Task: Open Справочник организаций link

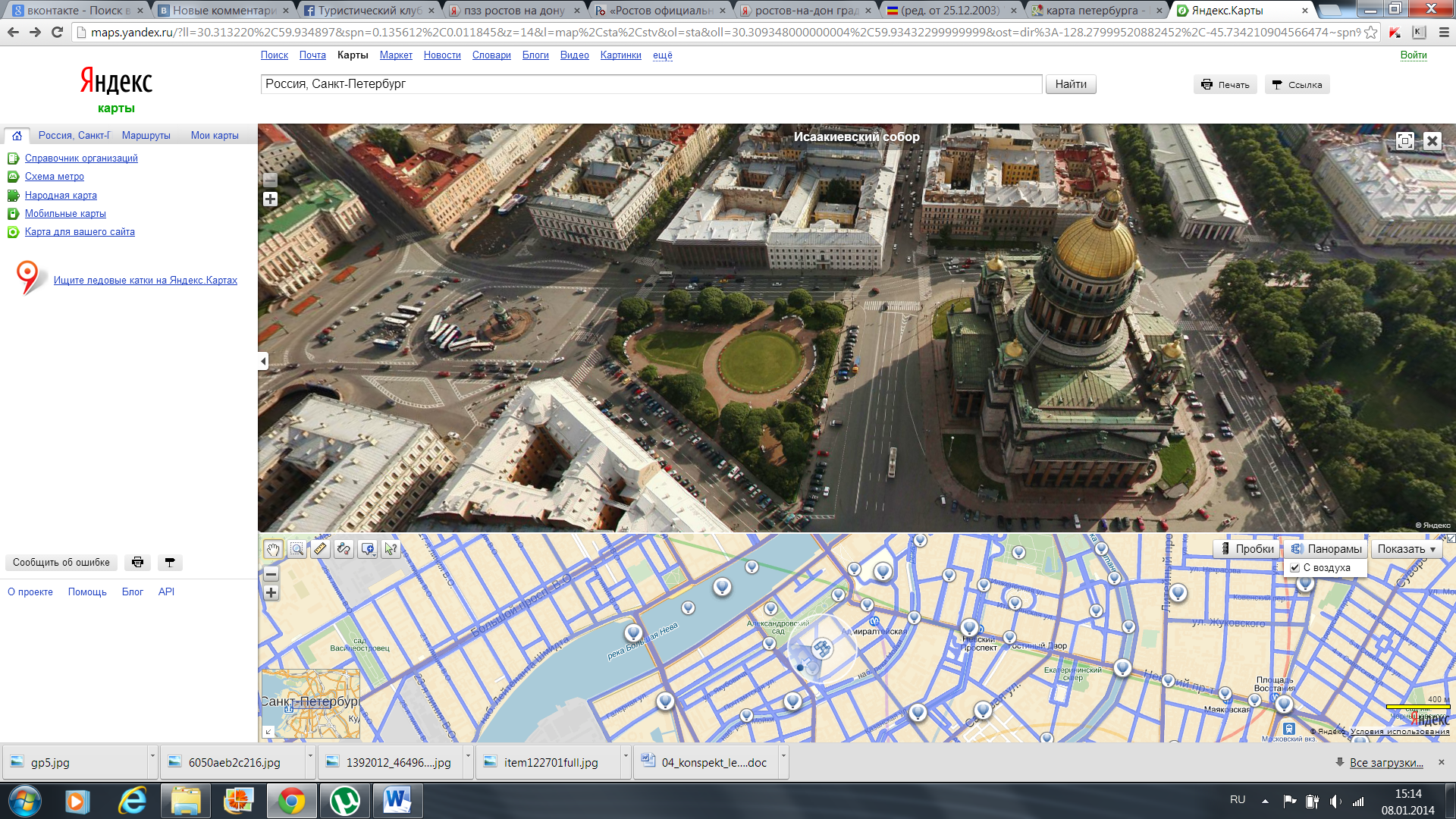Action: pos(81,158)
